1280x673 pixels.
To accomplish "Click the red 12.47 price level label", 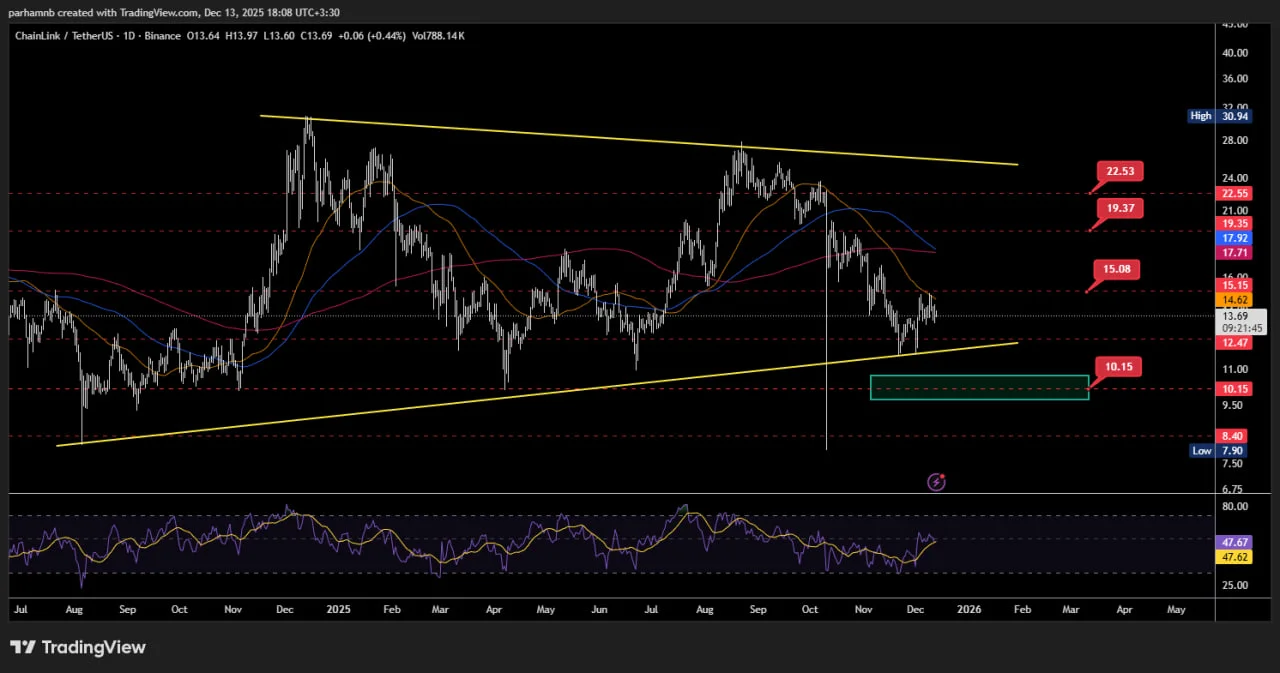I will pos(1233,344).
